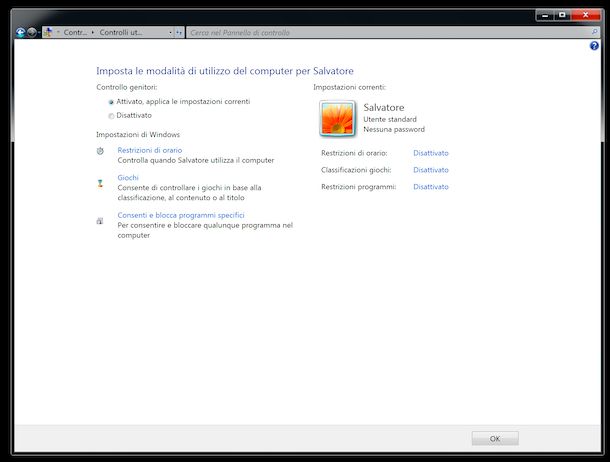Viewport: 610px width, 462px height.
Task: Confirm settings with the OK button
Action: [495, 439]
